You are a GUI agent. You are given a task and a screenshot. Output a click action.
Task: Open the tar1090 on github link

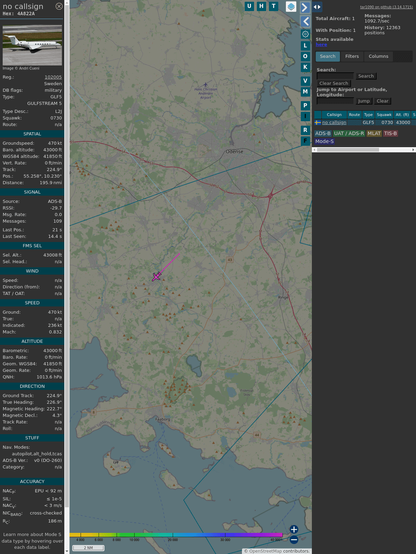pyautogui.click(x=386, y=7)
